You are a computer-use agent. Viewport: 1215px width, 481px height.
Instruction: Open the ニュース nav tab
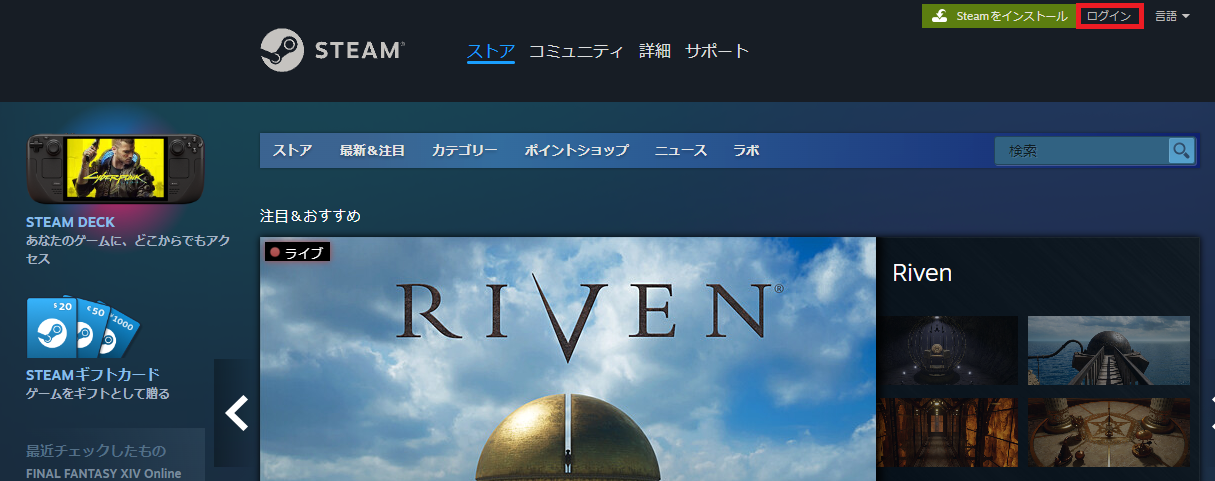681,151
